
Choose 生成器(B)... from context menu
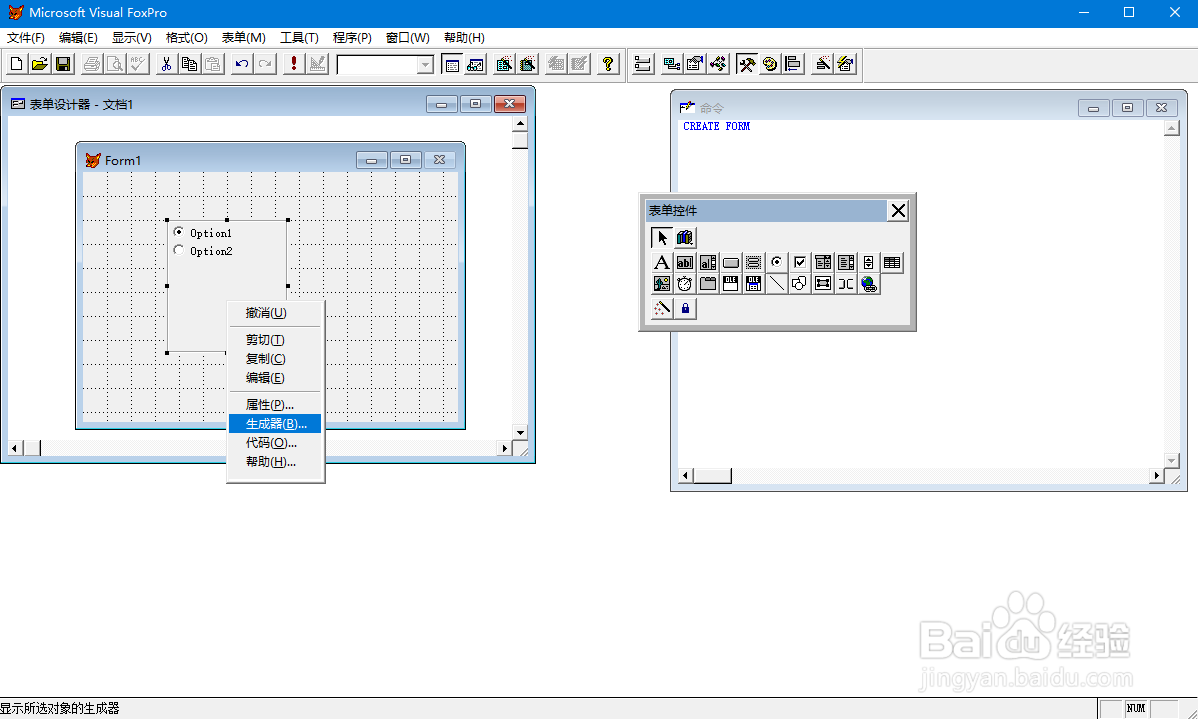tap(275, 423)
